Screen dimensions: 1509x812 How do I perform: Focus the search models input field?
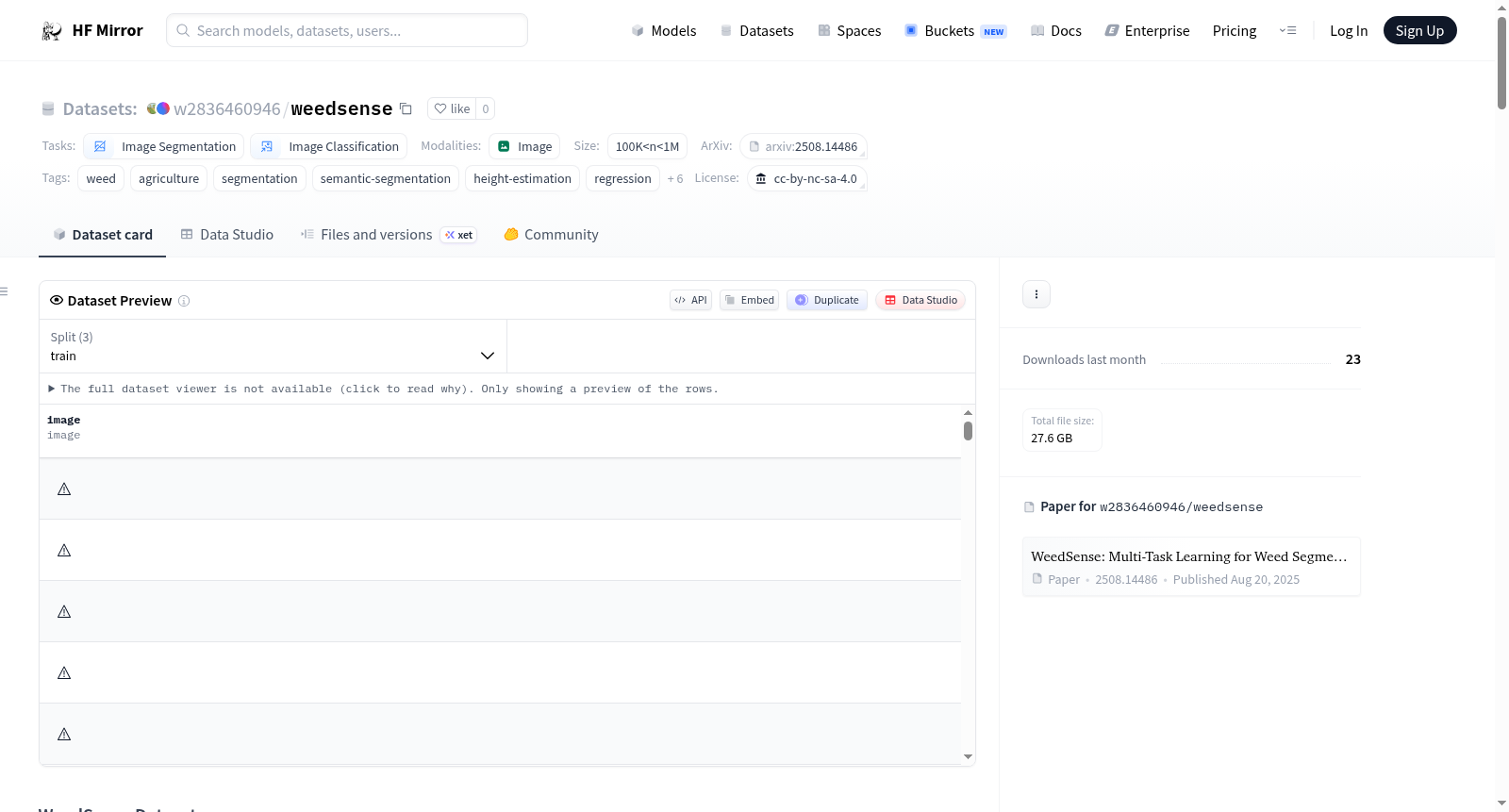[347, 30]
